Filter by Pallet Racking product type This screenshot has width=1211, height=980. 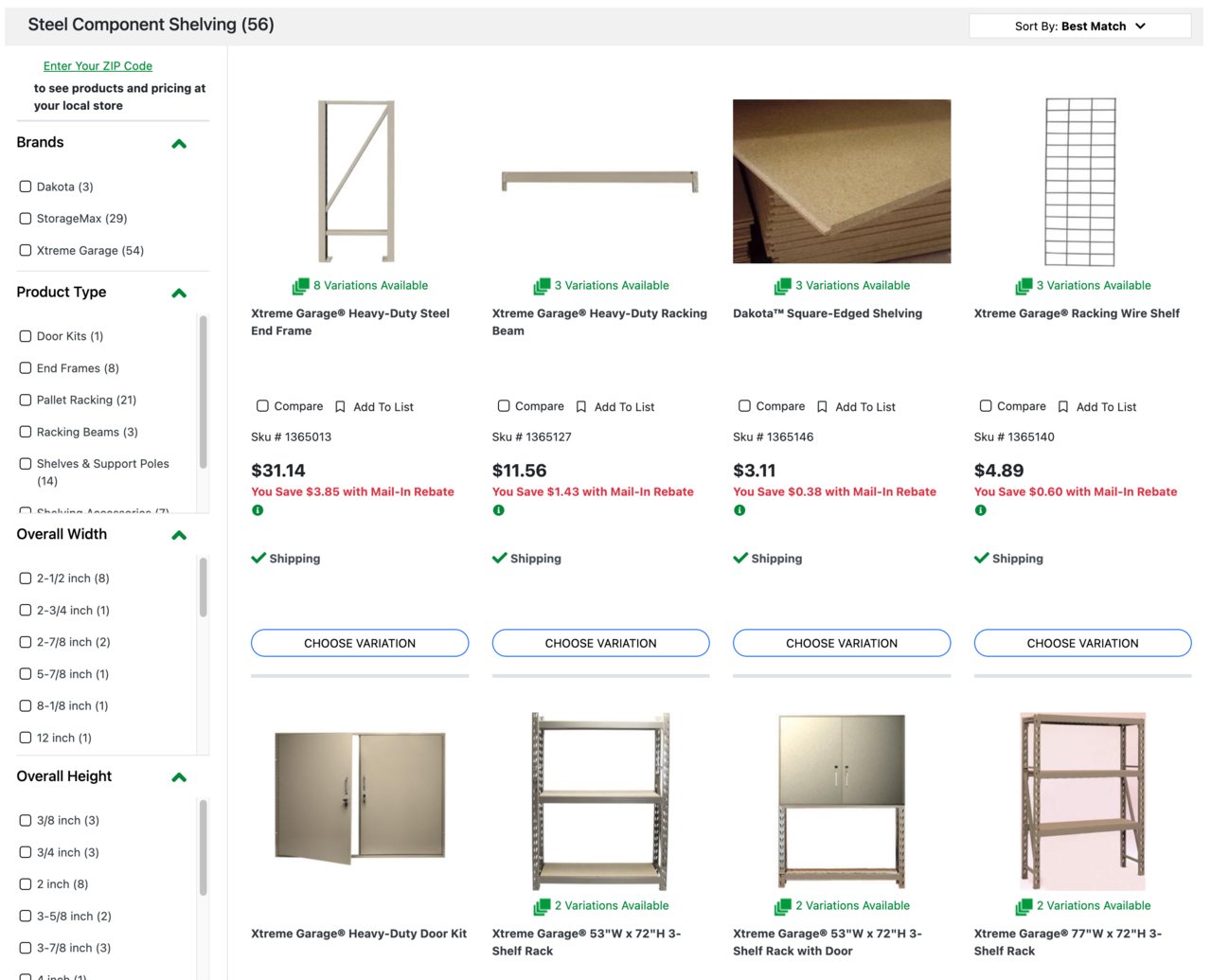point(26,401)
